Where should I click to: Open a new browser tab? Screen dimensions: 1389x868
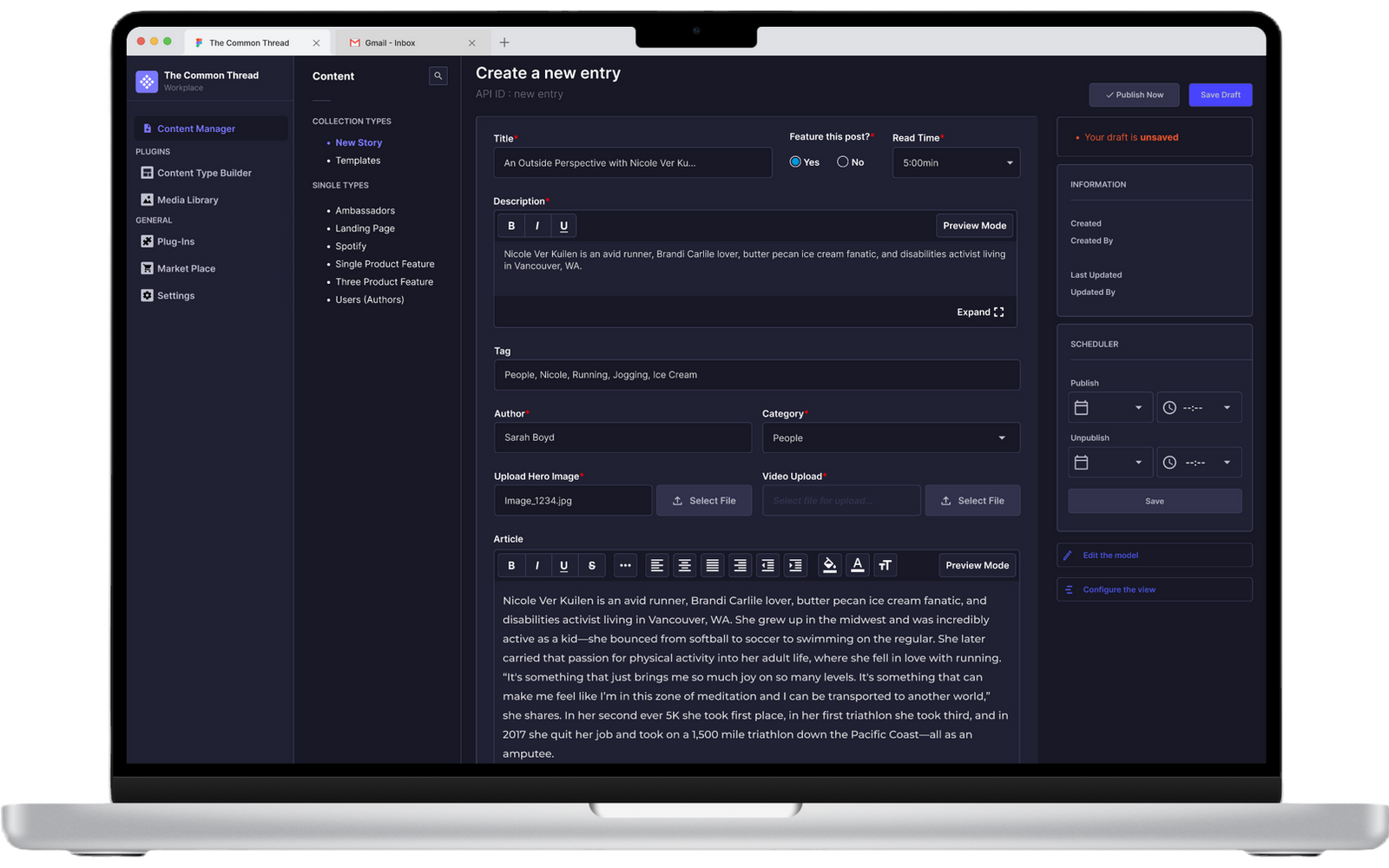pos(504,43)
